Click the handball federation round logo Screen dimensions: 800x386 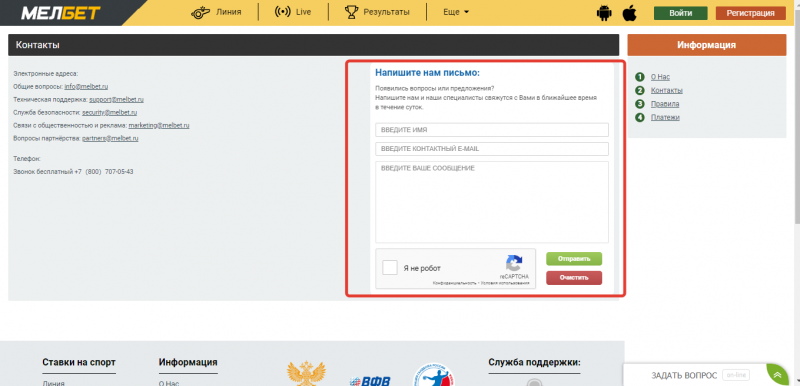pos(434,374)
